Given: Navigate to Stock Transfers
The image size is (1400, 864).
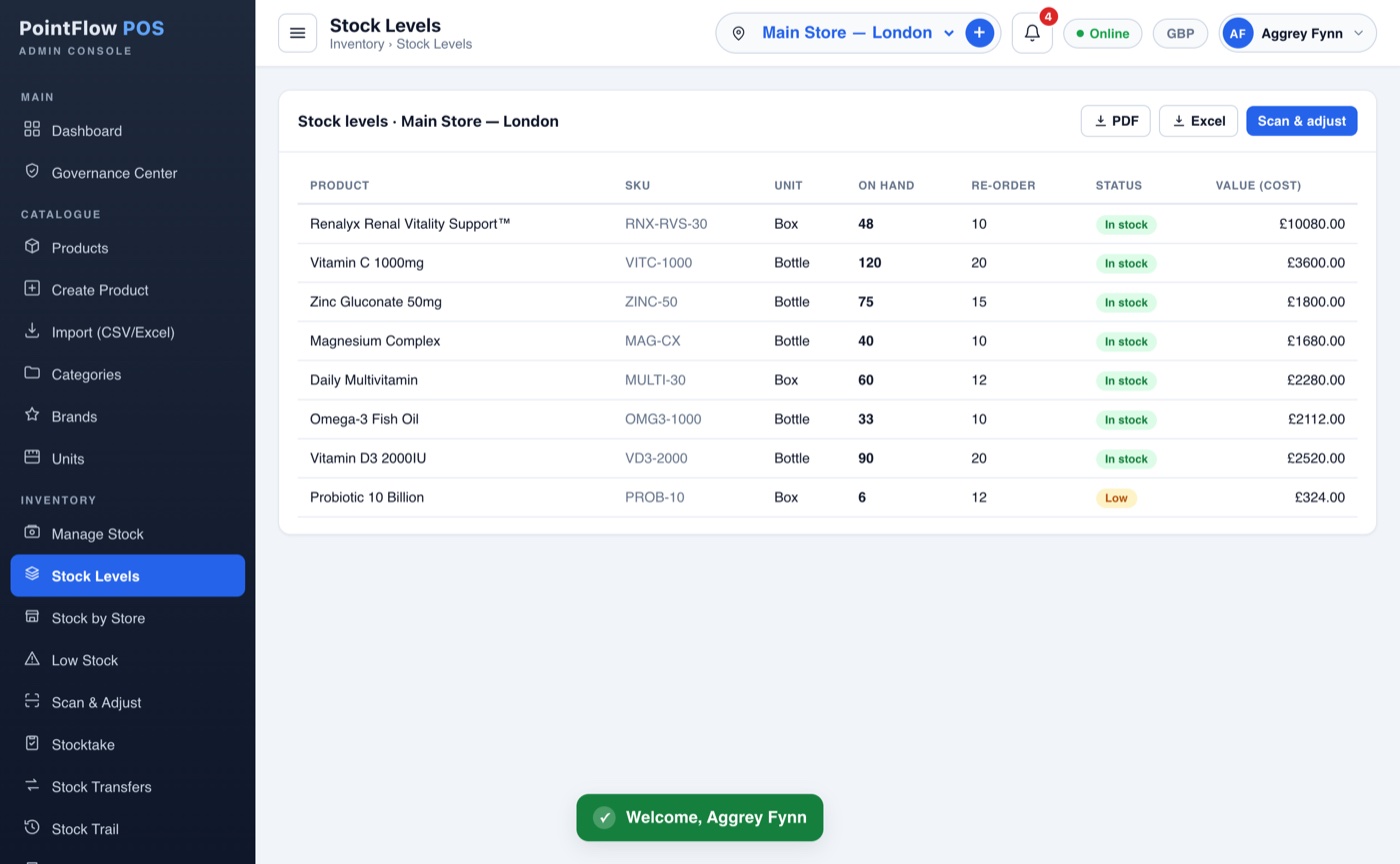Looking at the screenshot, I should pos(128,786).
